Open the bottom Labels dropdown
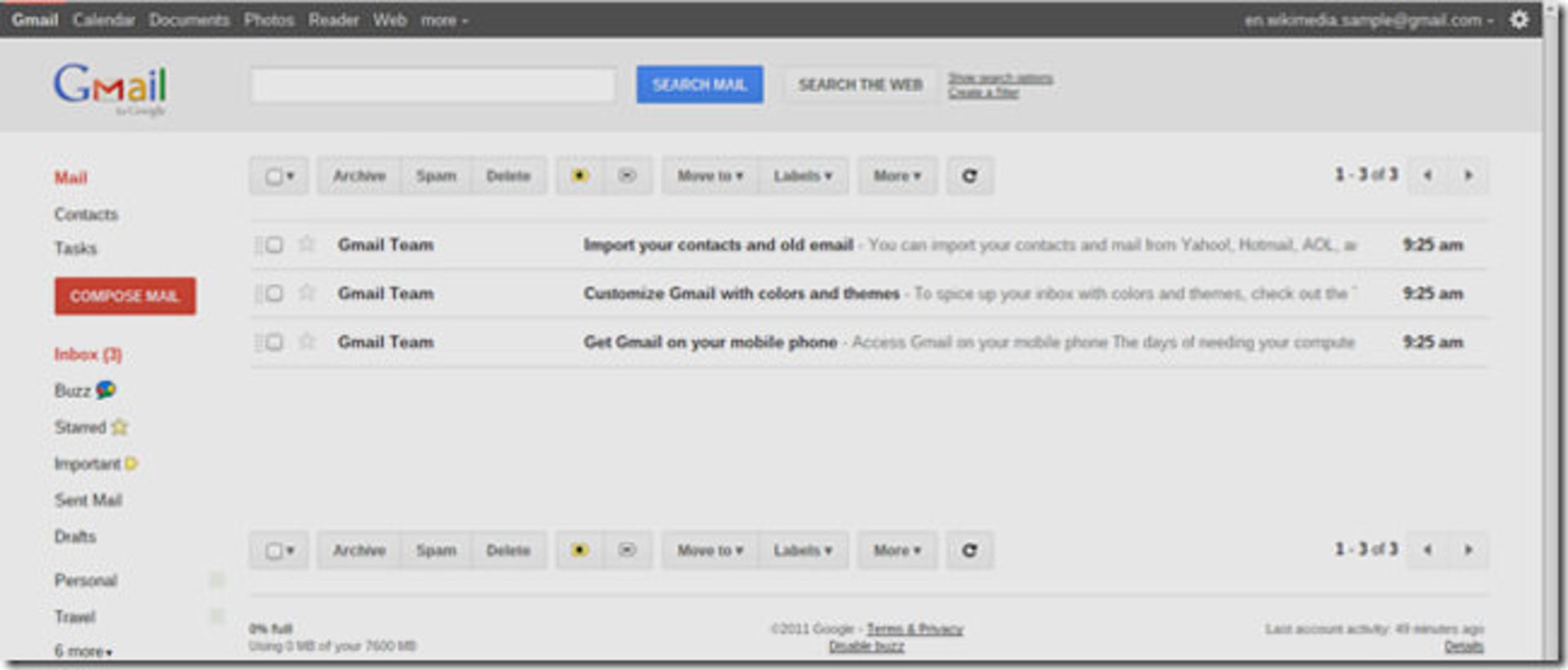The image size is (1568, 670). 804,550
